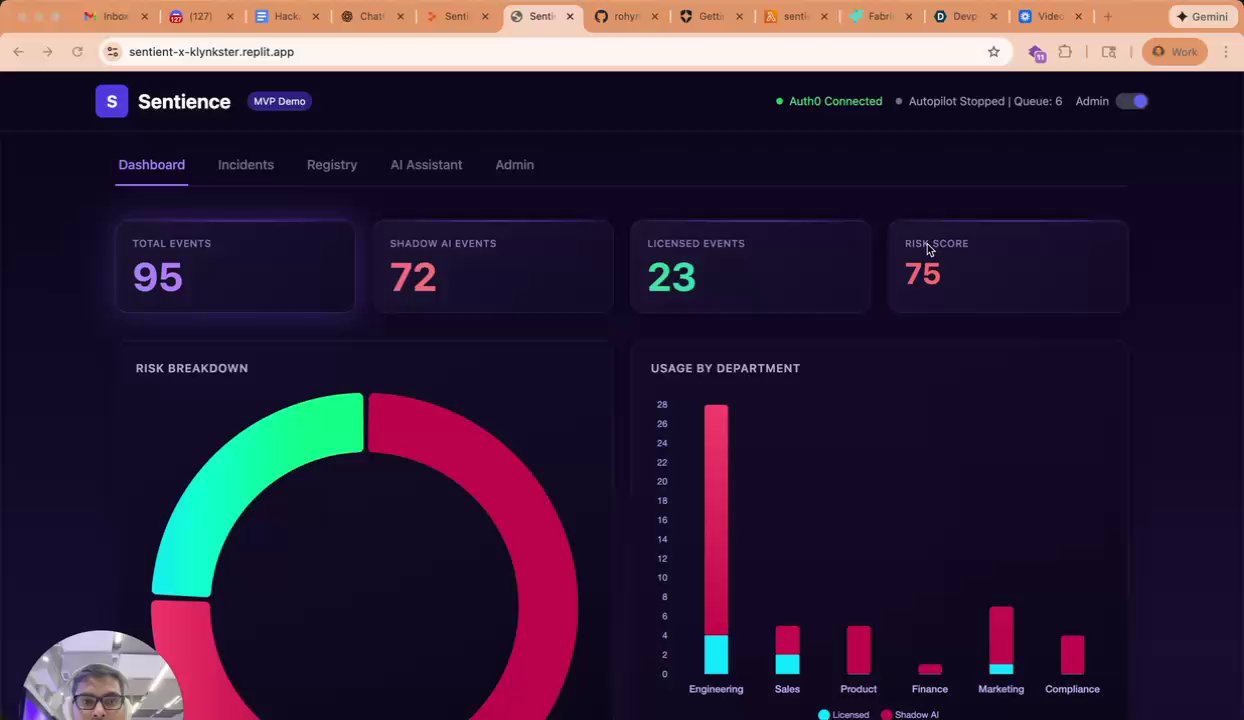
Task: Select the Risk Score card
Action: [1008, 267]
